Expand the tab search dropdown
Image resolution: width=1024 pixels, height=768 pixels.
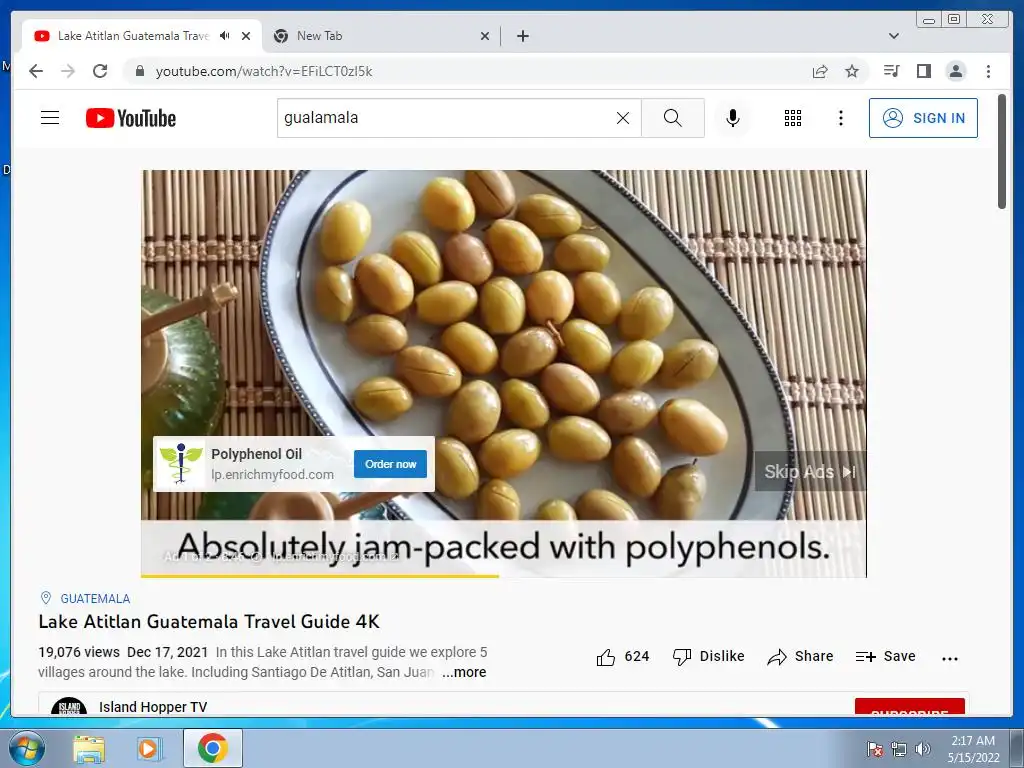click(894, 36)
